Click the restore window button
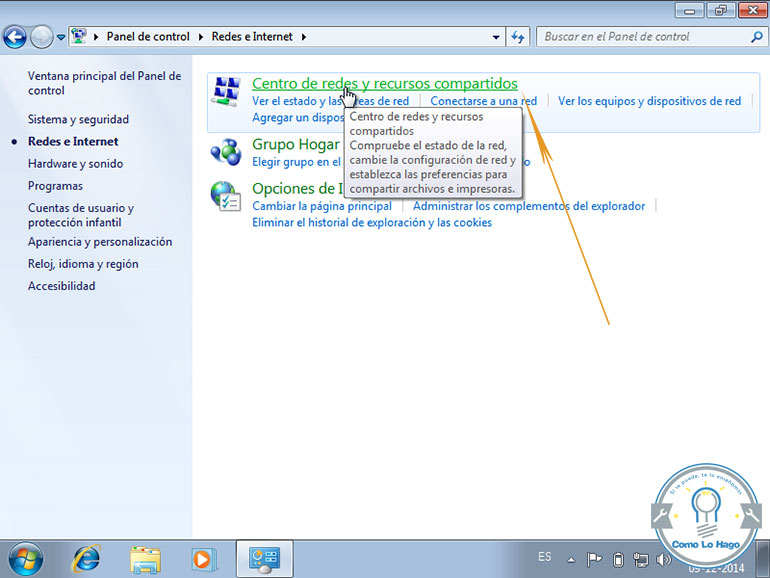The image size is (770, 578). point(720,11)
